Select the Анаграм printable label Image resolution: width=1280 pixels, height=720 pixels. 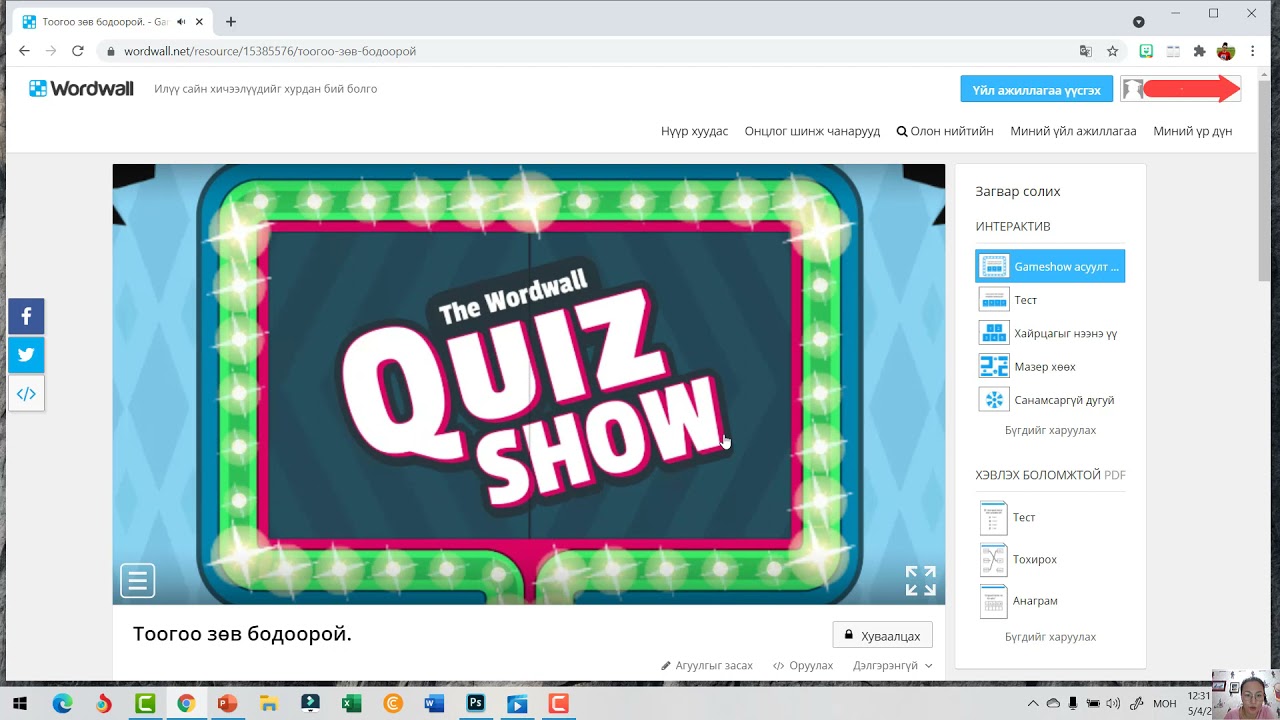pyautogui.click(x=1036, y=601)
